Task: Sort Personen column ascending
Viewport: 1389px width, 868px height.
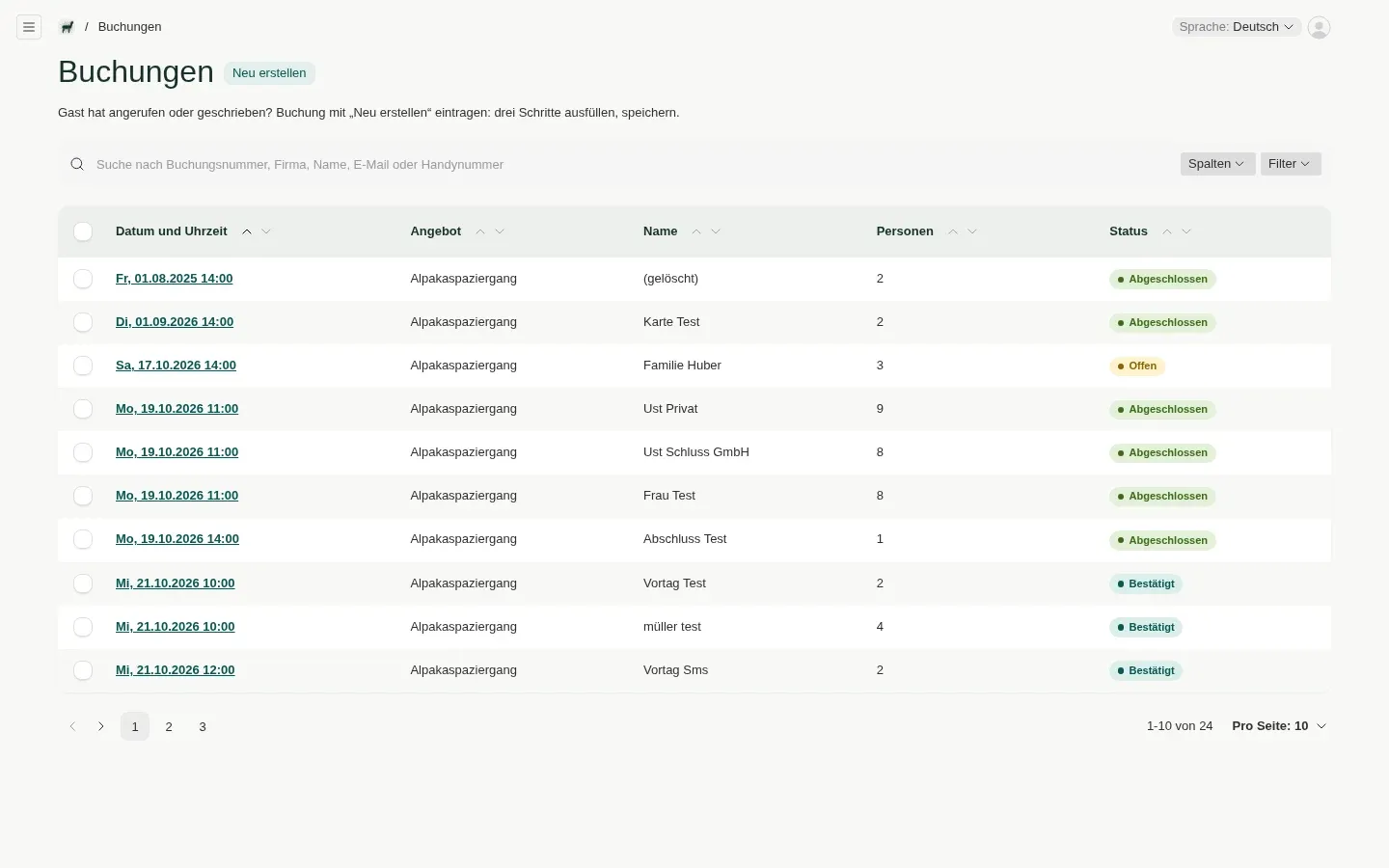Action: 953,231
